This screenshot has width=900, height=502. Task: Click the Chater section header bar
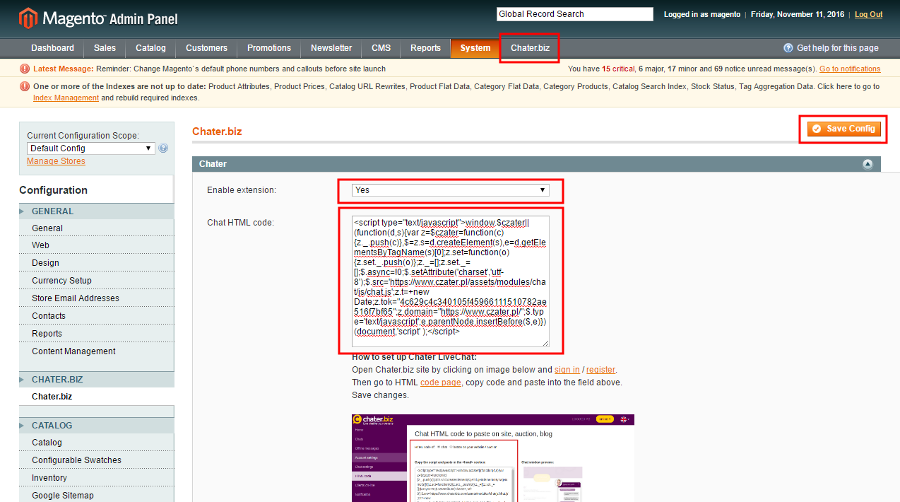tap(536, 164)
